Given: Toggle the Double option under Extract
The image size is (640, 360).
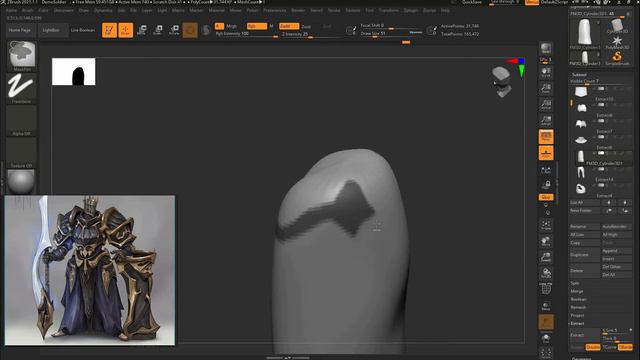Looking at the screenshot, I should 593,347.
